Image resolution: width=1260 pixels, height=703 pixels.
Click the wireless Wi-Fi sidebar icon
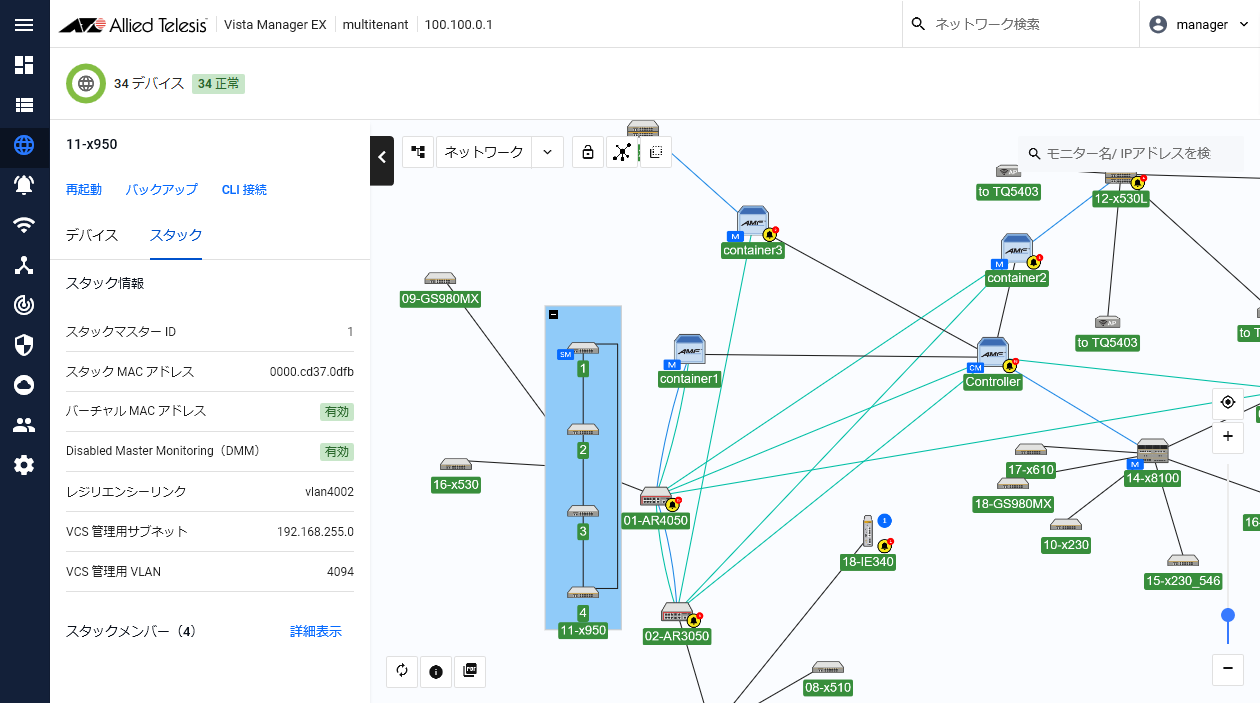click(x=24, y=225)
